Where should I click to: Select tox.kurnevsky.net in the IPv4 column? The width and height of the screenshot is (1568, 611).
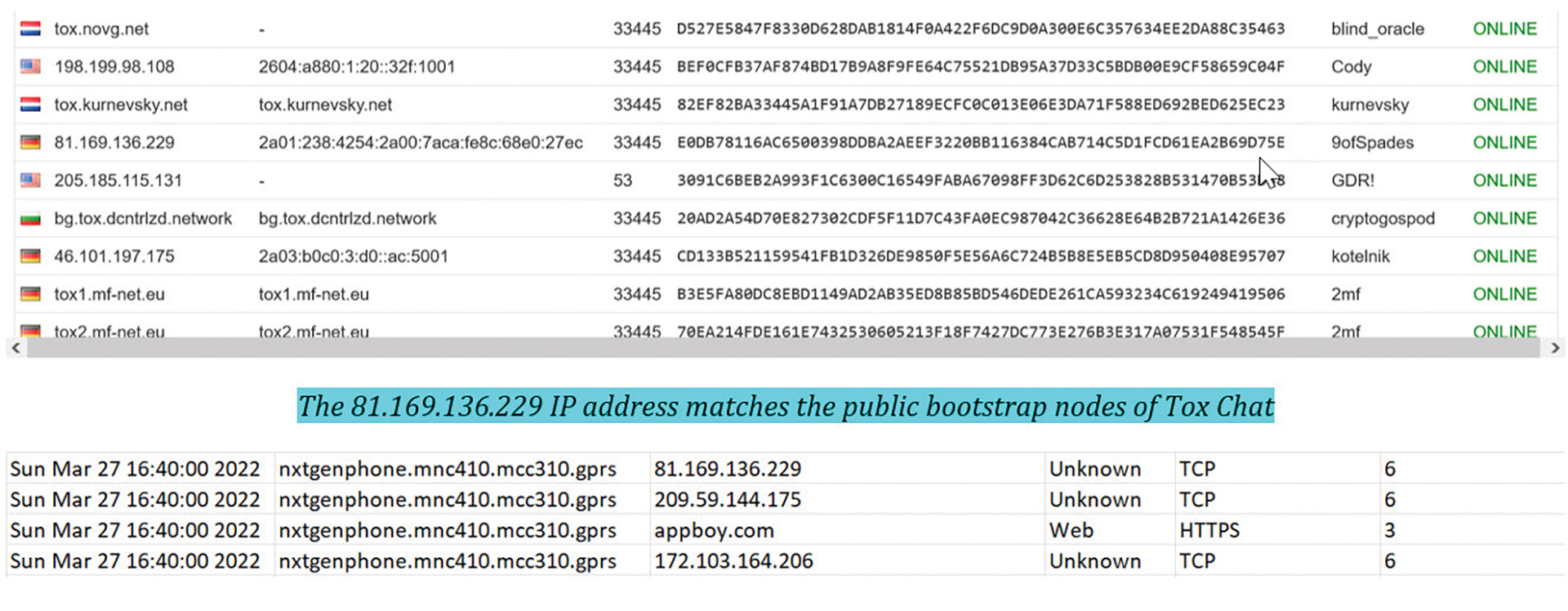coord(121,105)
